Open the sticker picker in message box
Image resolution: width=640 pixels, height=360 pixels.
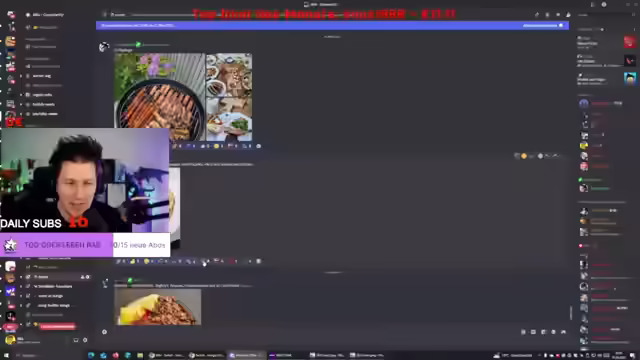[543, 332]
